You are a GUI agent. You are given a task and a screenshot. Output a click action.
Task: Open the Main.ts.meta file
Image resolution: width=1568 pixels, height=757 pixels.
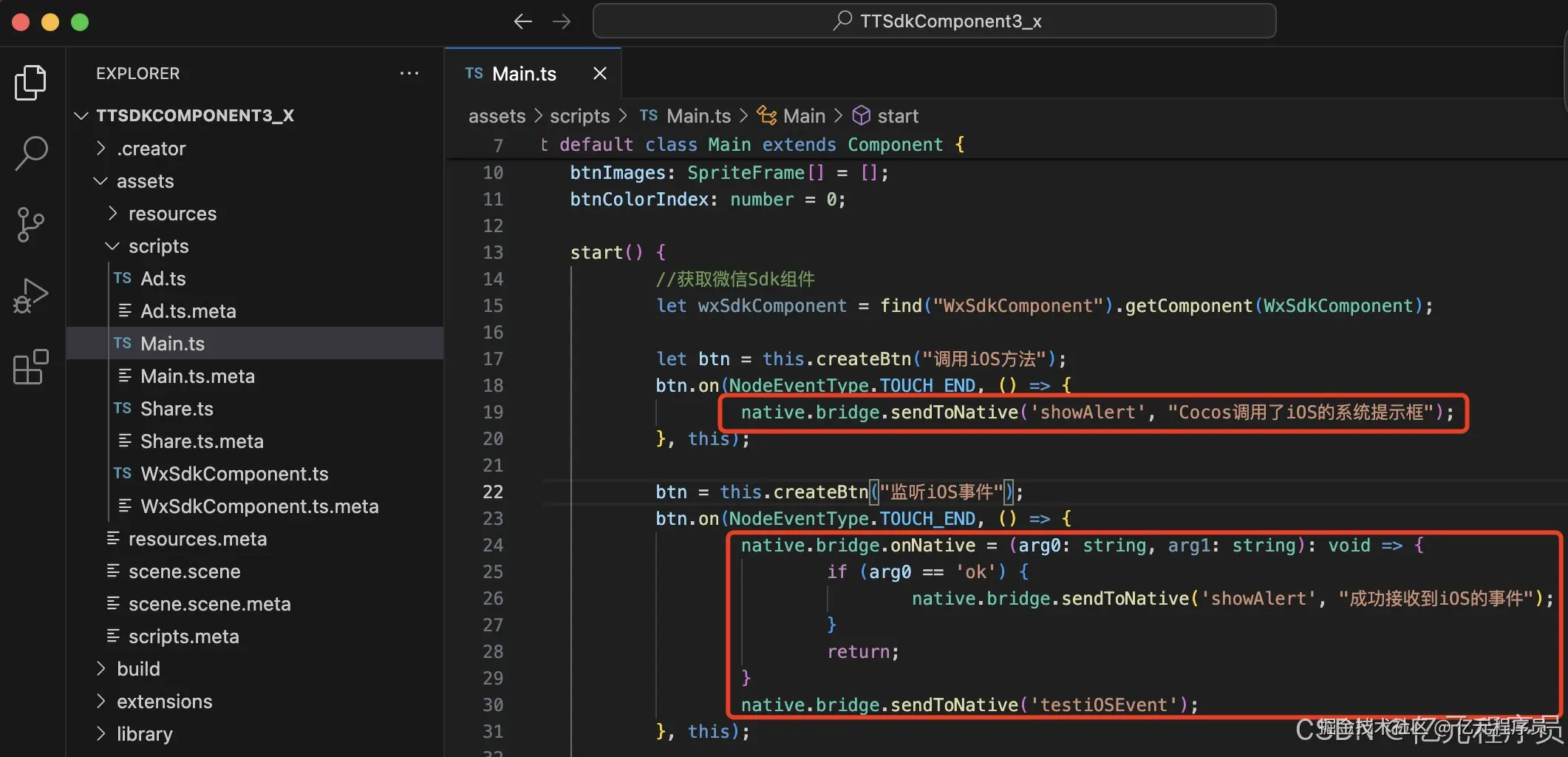click(255, 376)
